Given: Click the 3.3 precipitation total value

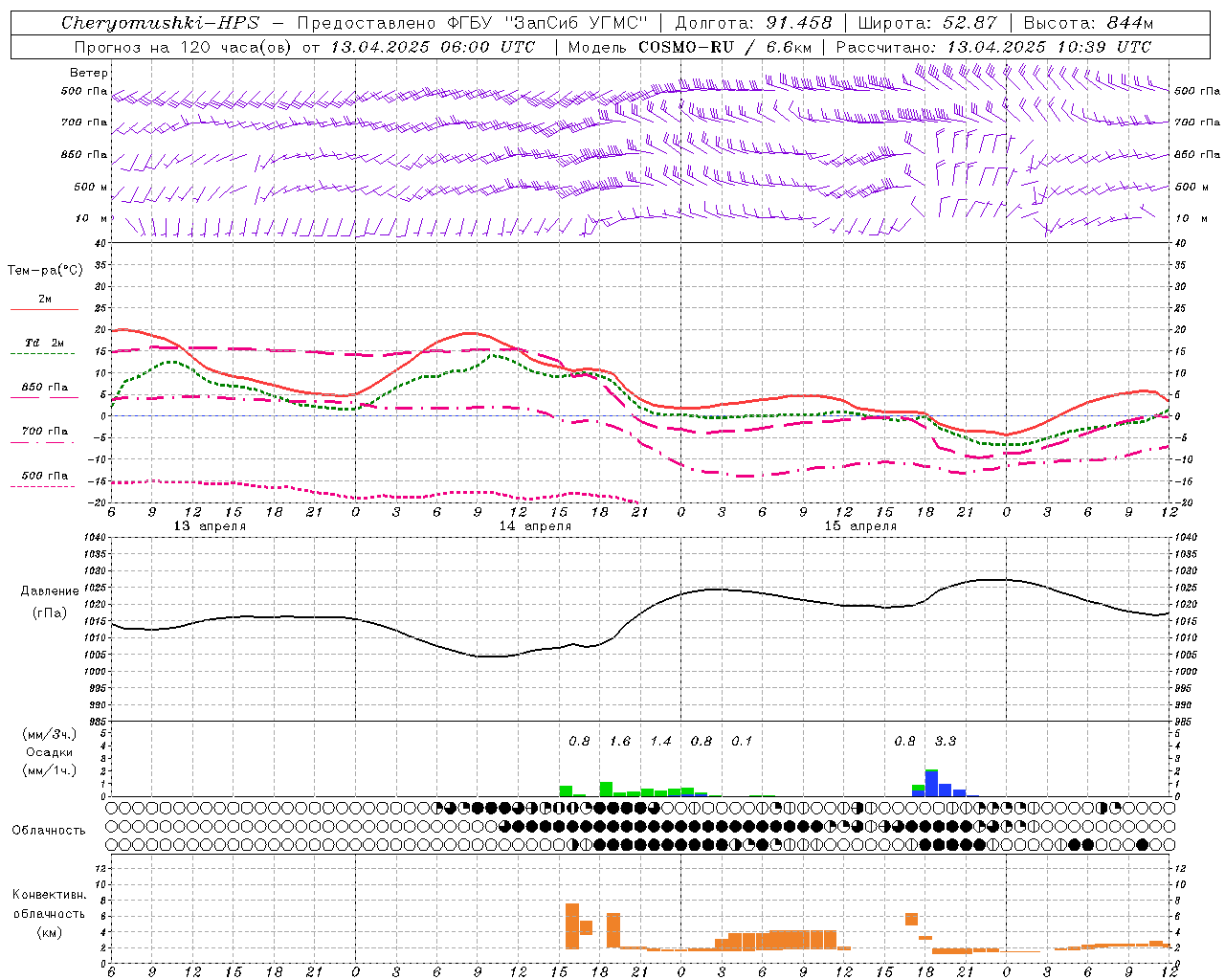Looking at the screenshot, I should point(946,742).
